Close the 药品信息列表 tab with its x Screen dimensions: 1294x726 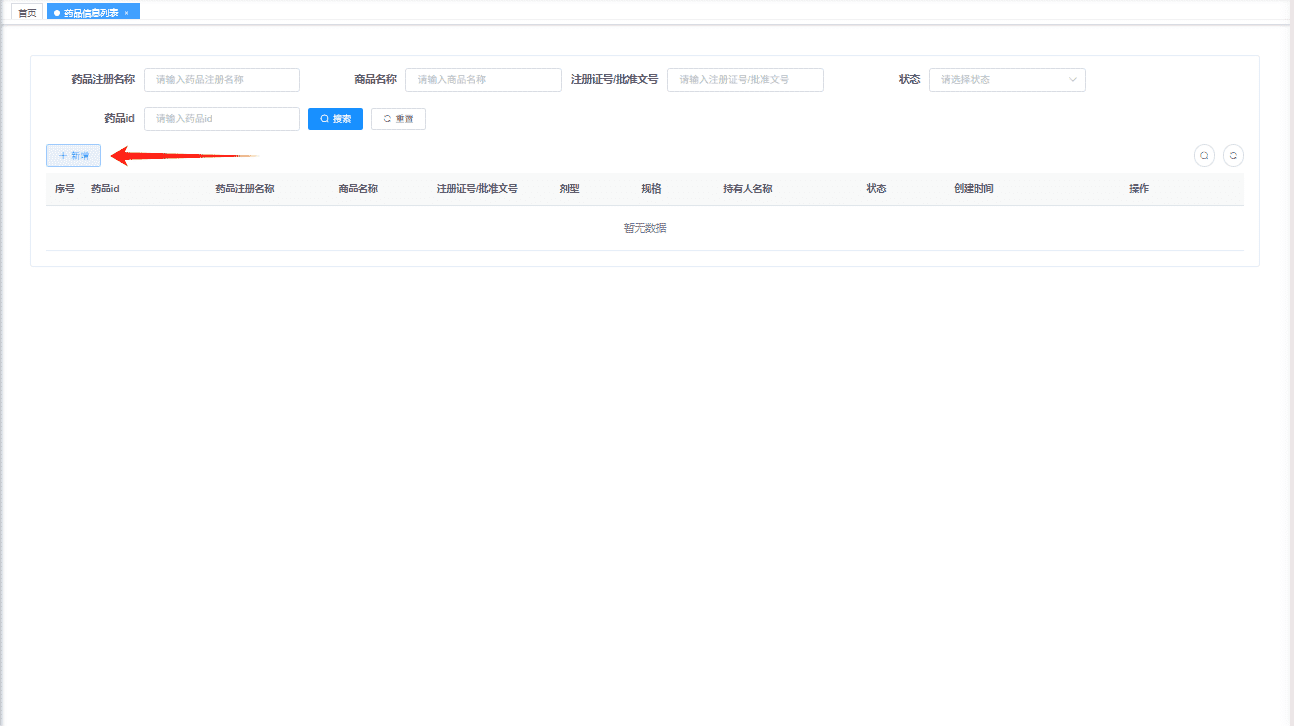click(126, 13)
